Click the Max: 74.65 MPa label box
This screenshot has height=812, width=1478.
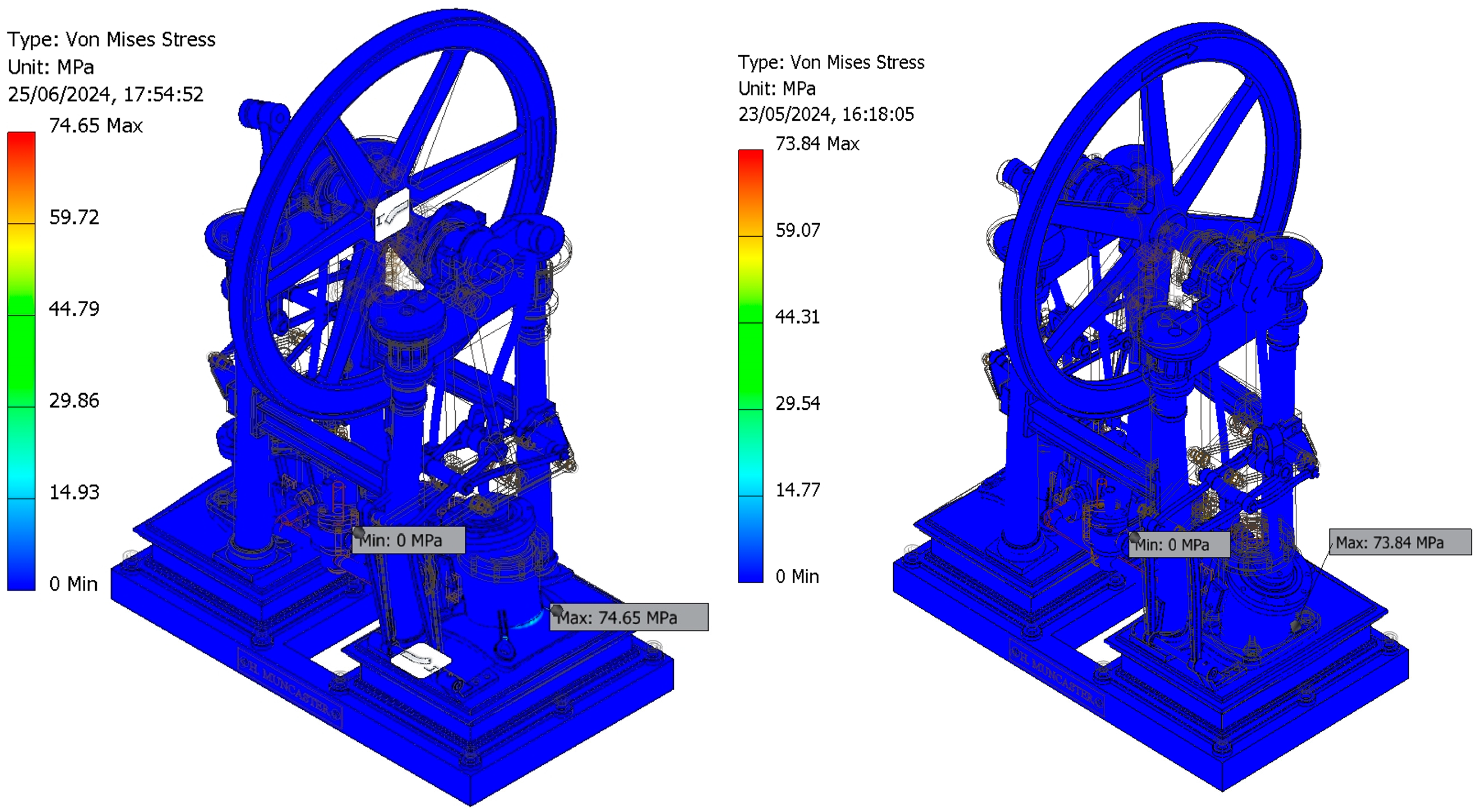point(629,618)
